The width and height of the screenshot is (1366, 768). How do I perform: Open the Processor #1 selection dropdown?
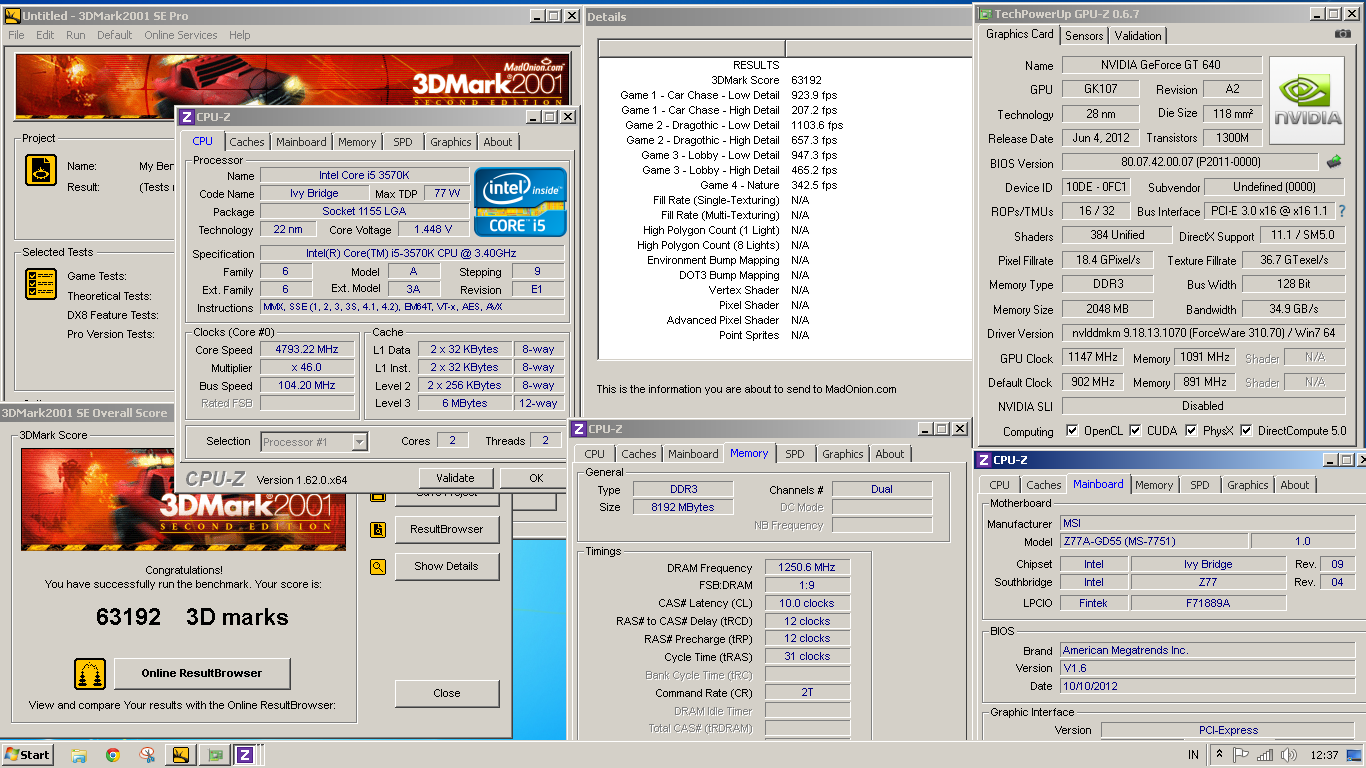coord(314,441)
